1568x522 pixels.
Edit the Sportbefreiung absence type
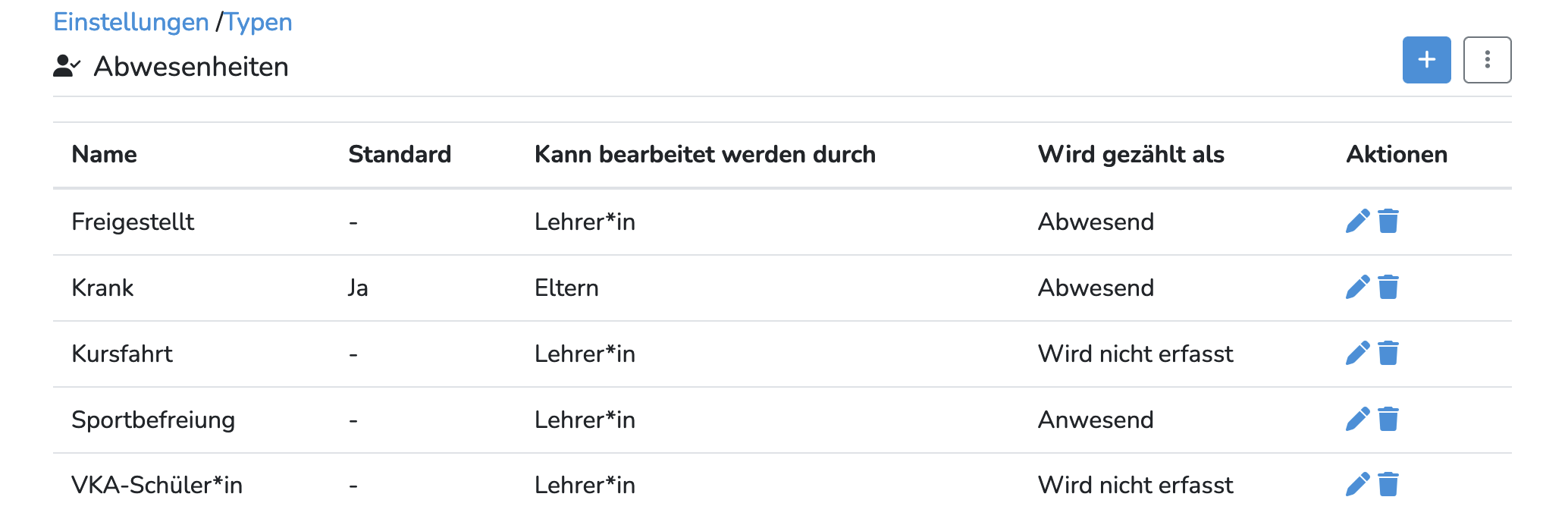click(x=1356, y=420)
